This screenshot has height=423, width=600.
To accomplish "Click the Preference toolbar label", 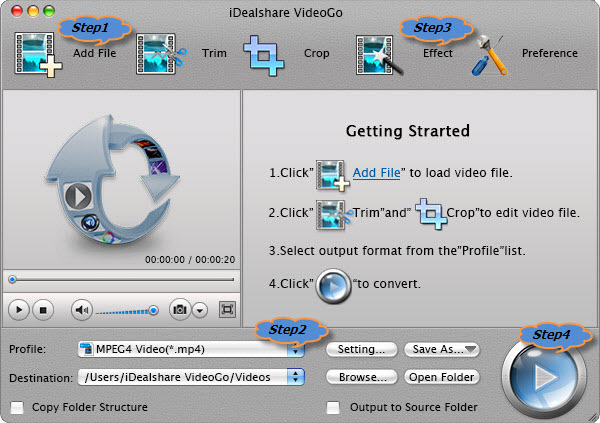I will (x=550, y=53).
